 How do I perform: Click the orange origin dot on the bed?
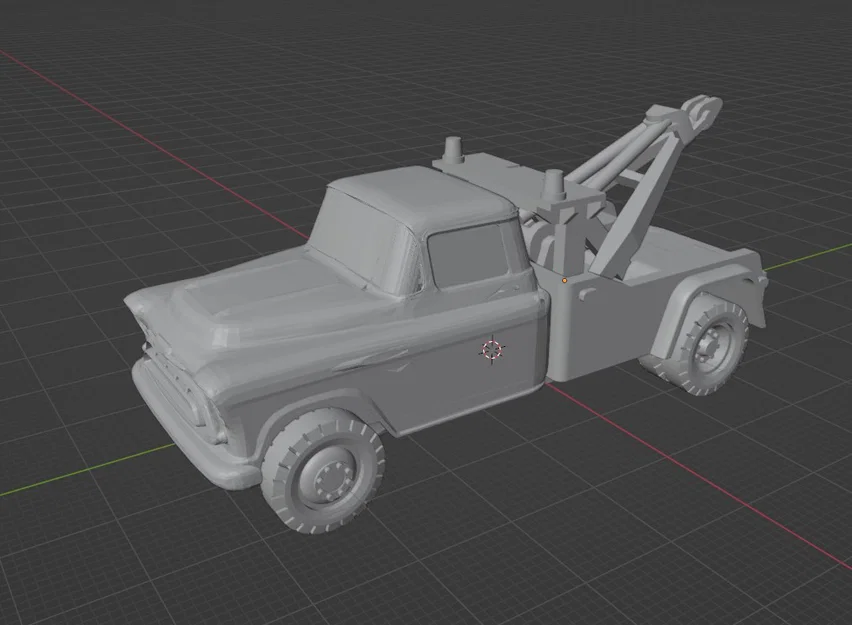pos(566,281)
